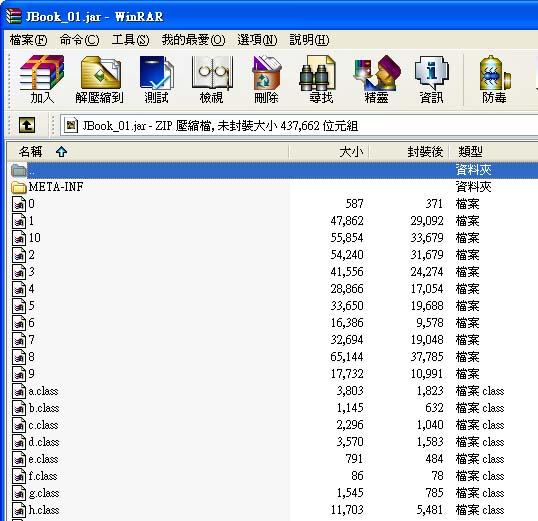The image size is (538, 521).
Task: Sort list by 大小 column header
Action: coord(329,151)
